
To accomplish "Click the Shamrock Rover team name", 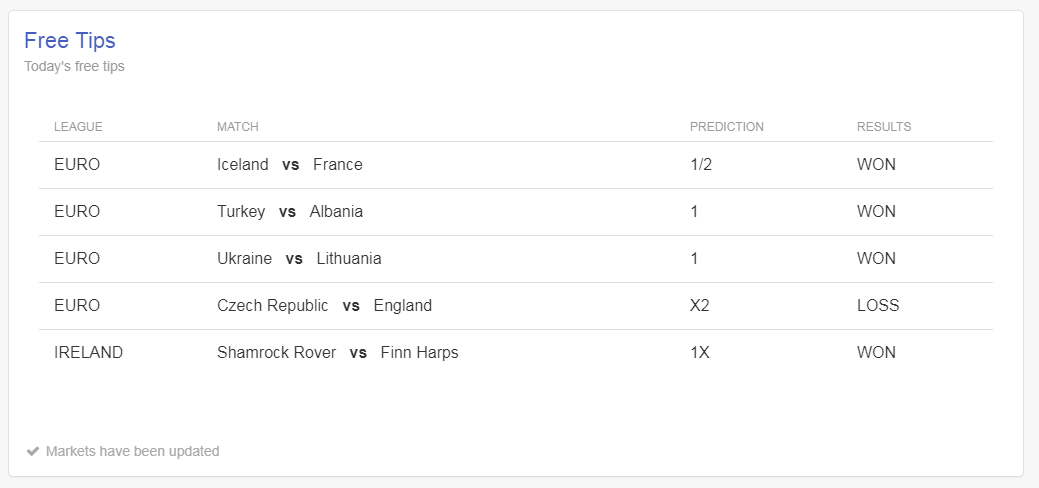I will point(276,353).
